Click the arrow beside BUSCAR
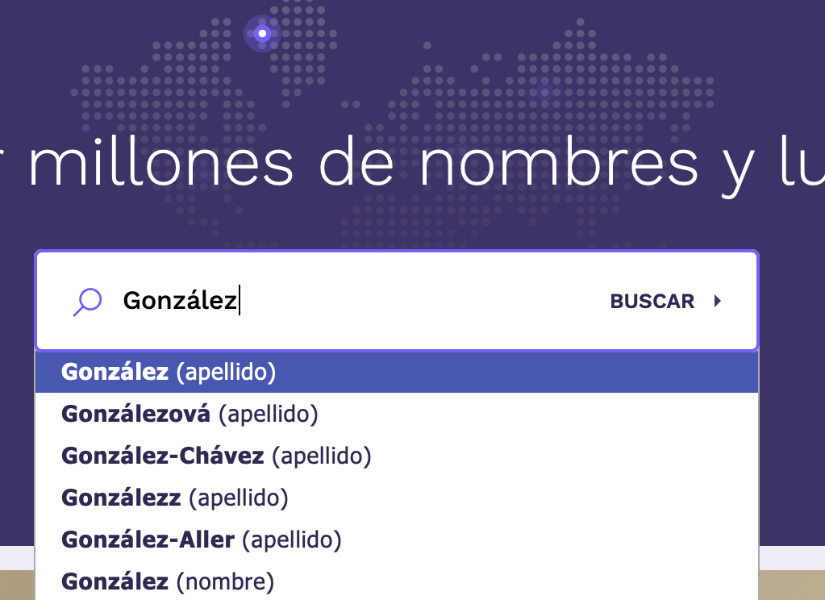The width and height of the screenshot is (825, 600). [x=717, y=301]
